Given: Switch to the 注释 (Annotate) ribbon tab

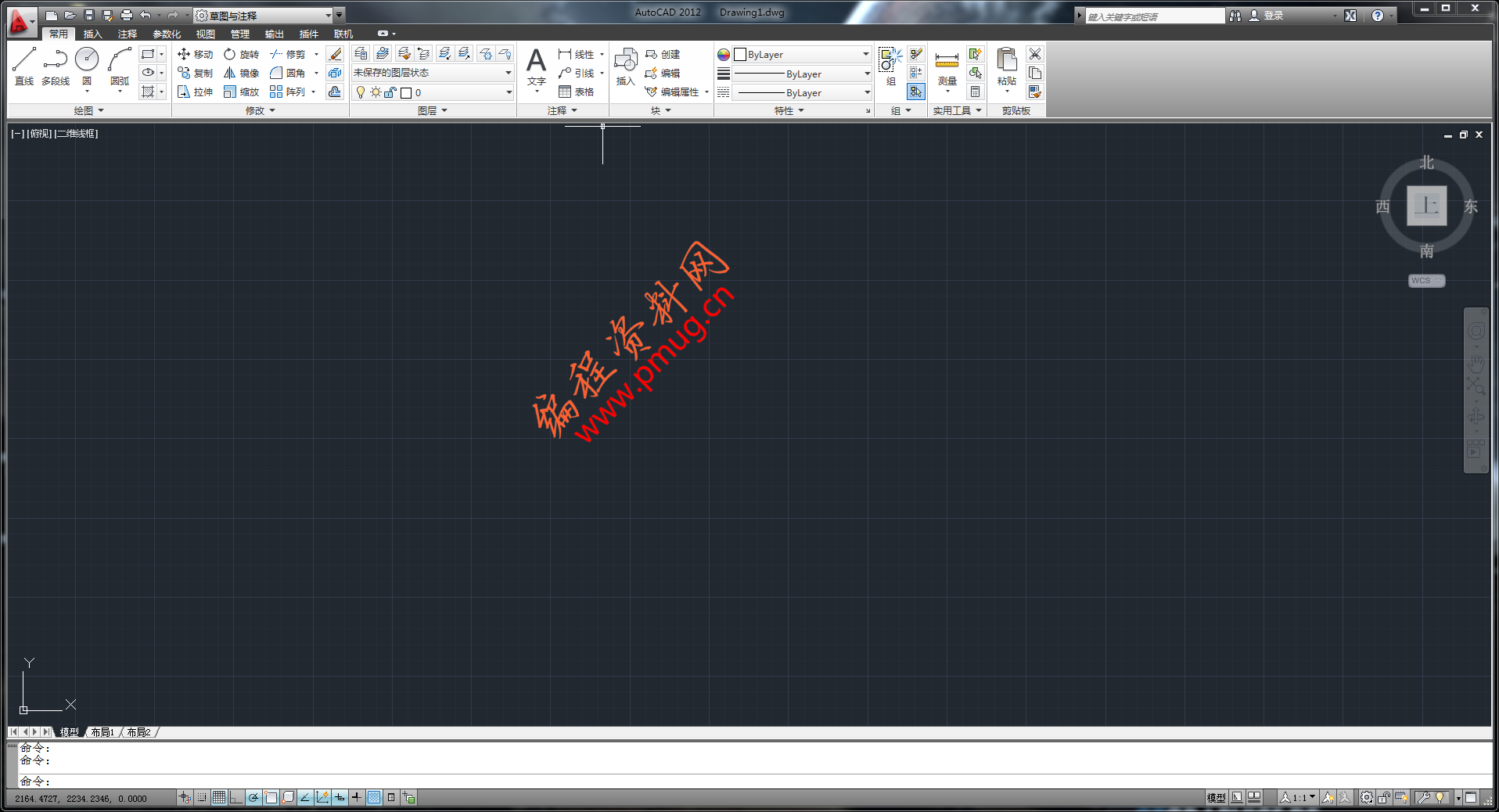Looking at the screenshot, I should [128, 34].
